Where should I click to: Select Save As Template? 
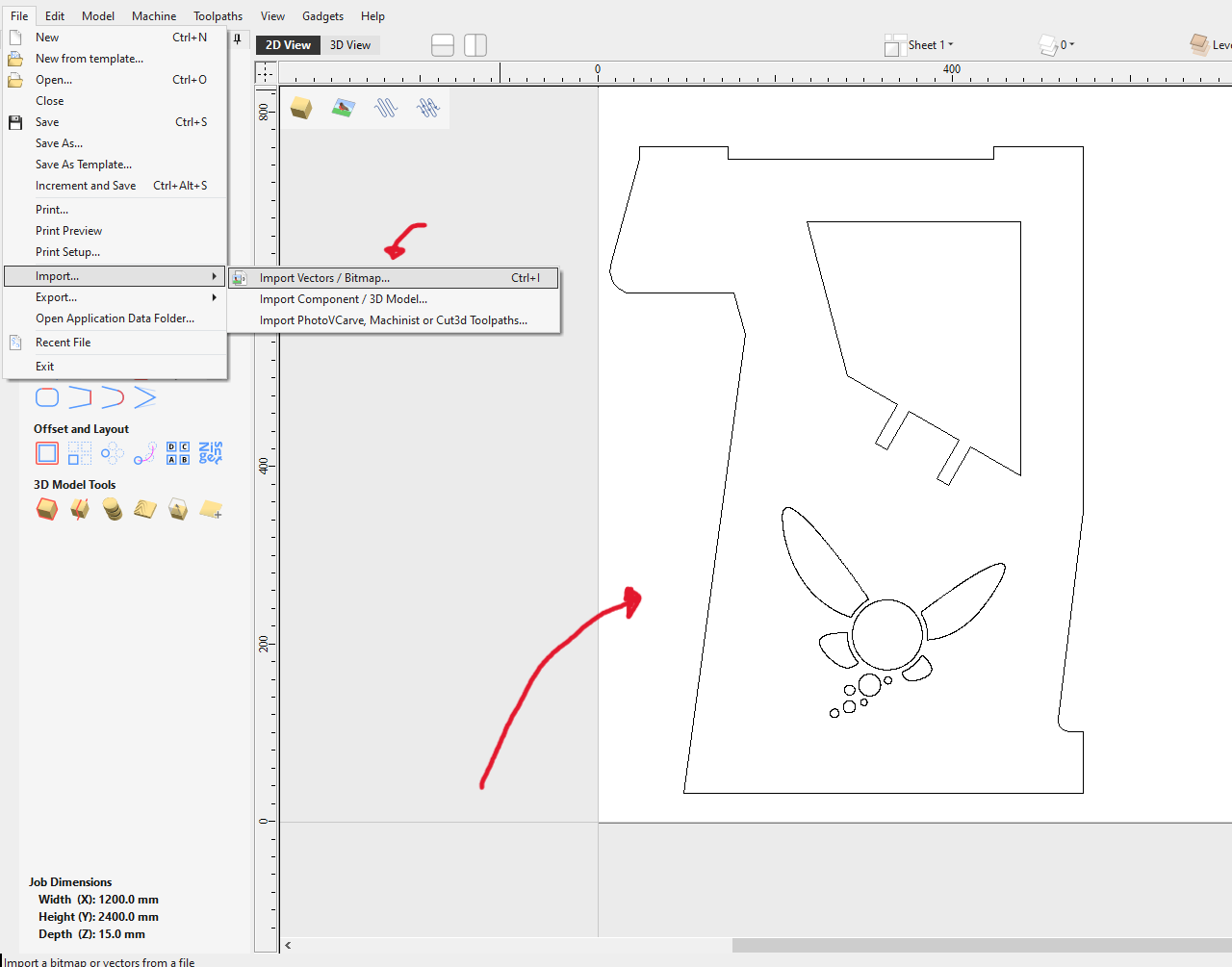pos(115,165)
